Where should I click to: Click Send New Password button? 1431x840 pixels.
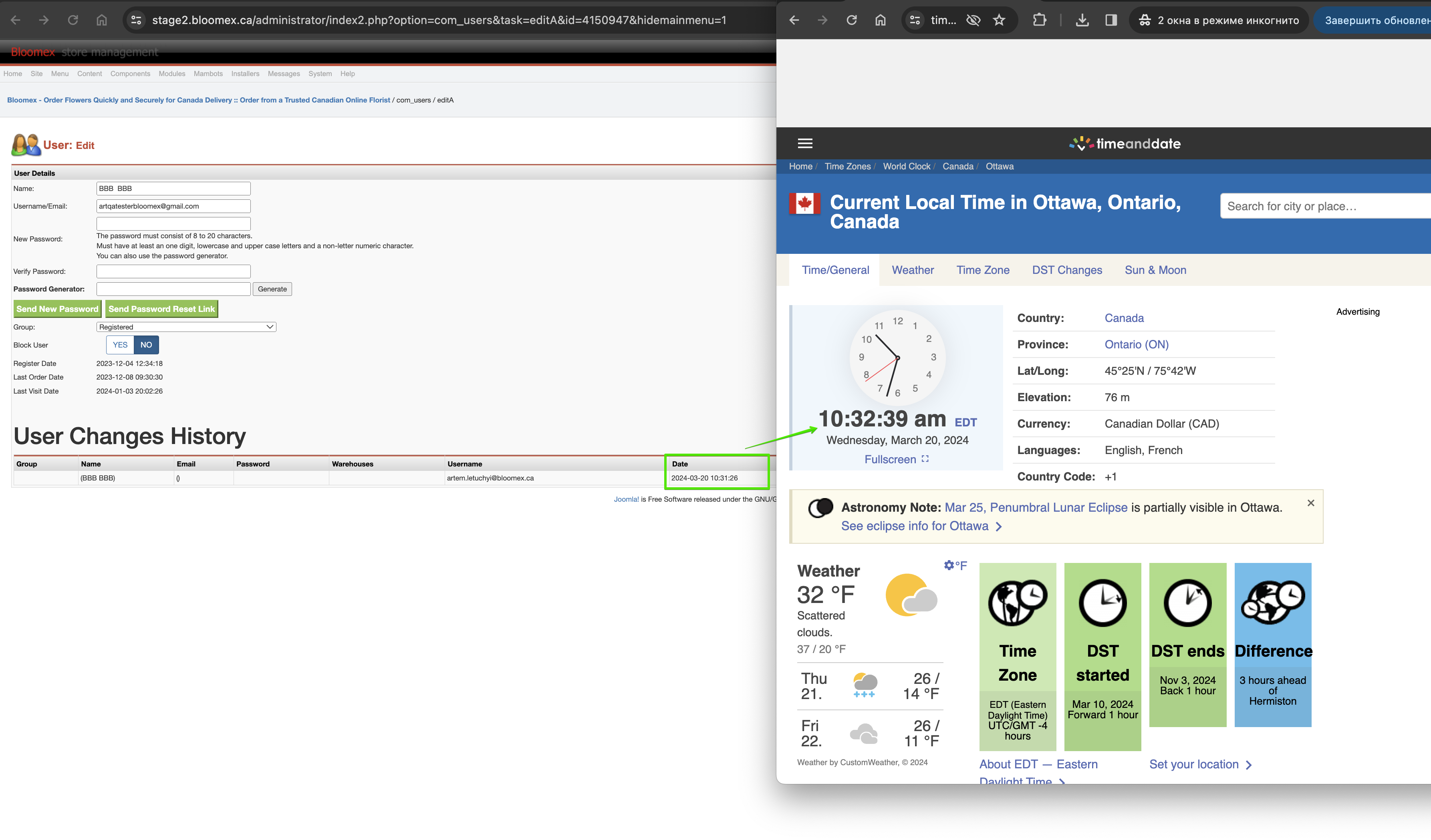tap(57, 309)
